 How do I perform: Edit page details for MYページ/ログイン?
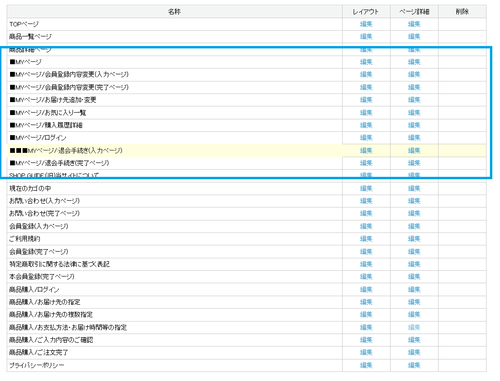point(414,138)
